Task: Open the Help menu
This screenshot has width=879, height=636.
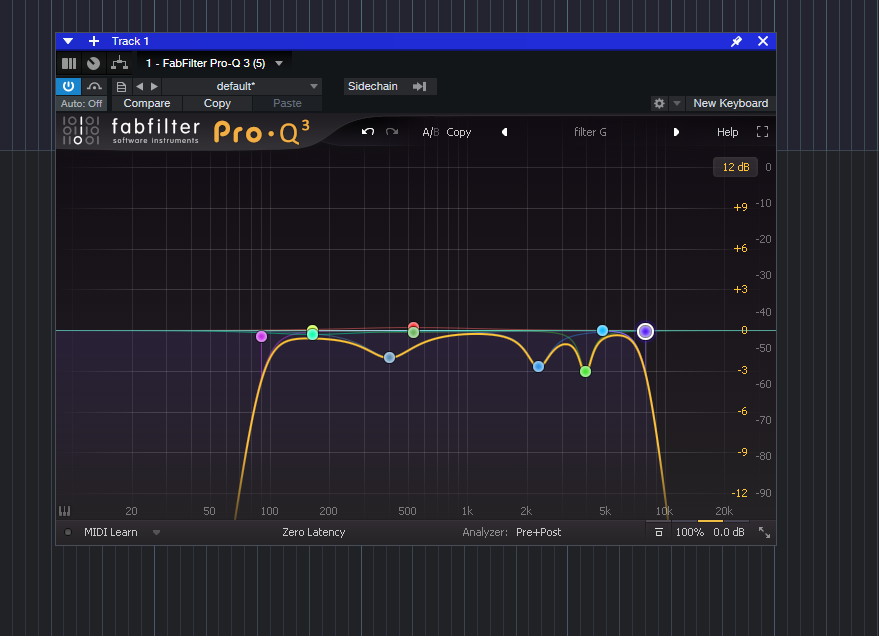Action: (727, 132)
